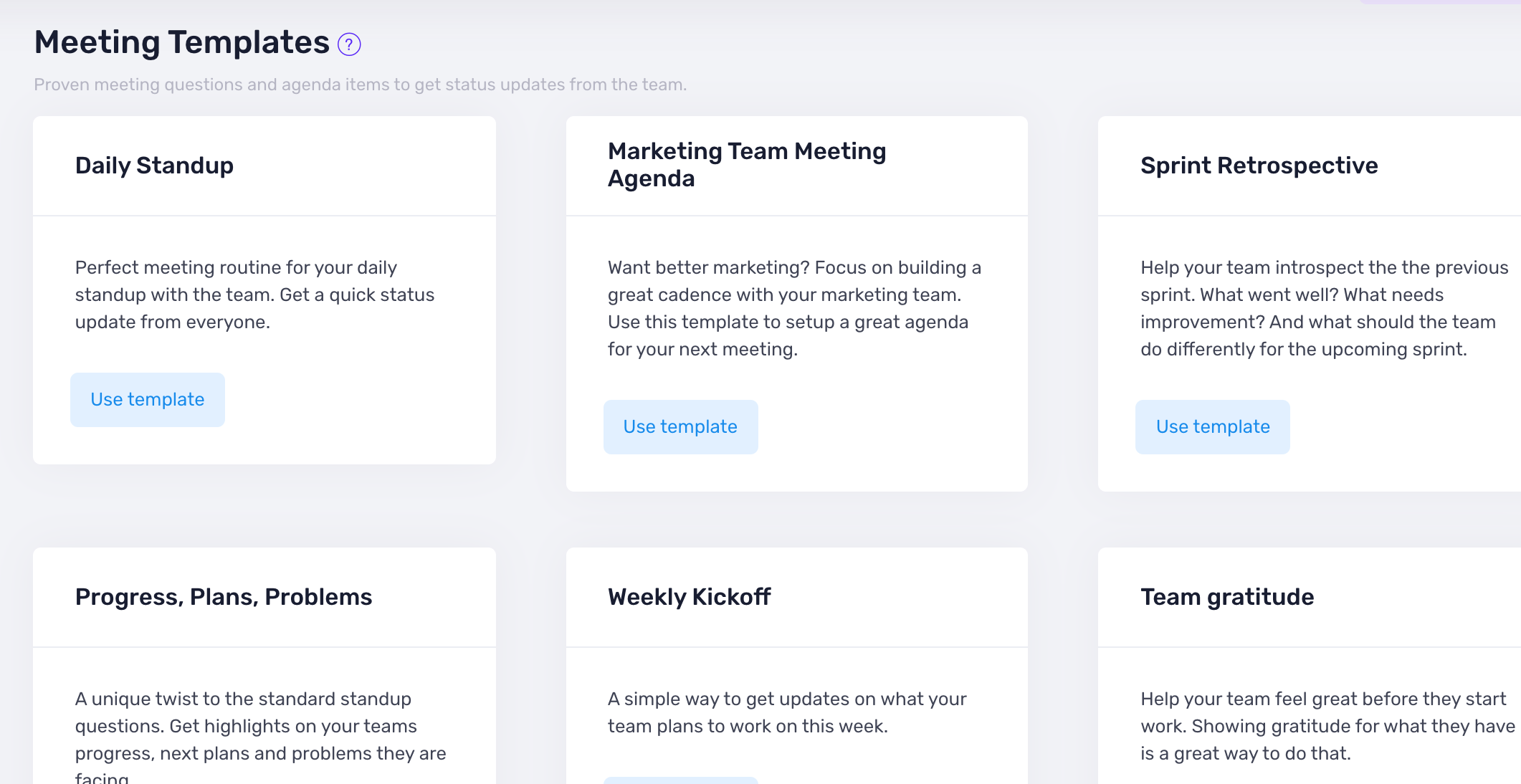Click the partially visible Weekly Kickoff template button
The image size is (1521, 784).
[680, 780]
